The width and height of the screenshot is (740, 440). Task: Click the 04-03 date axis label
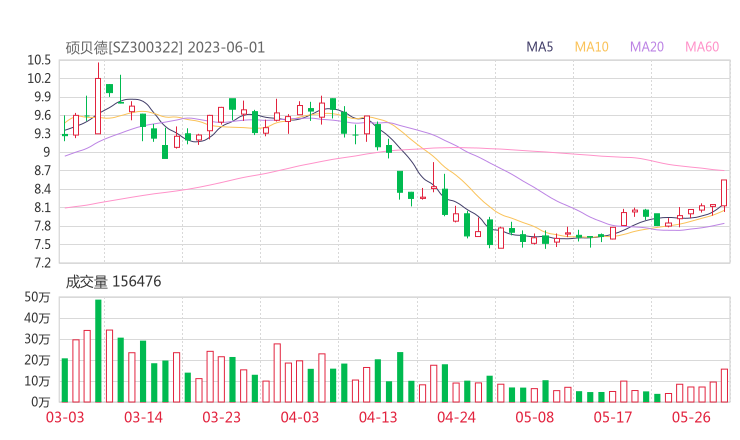pos(300,417)
